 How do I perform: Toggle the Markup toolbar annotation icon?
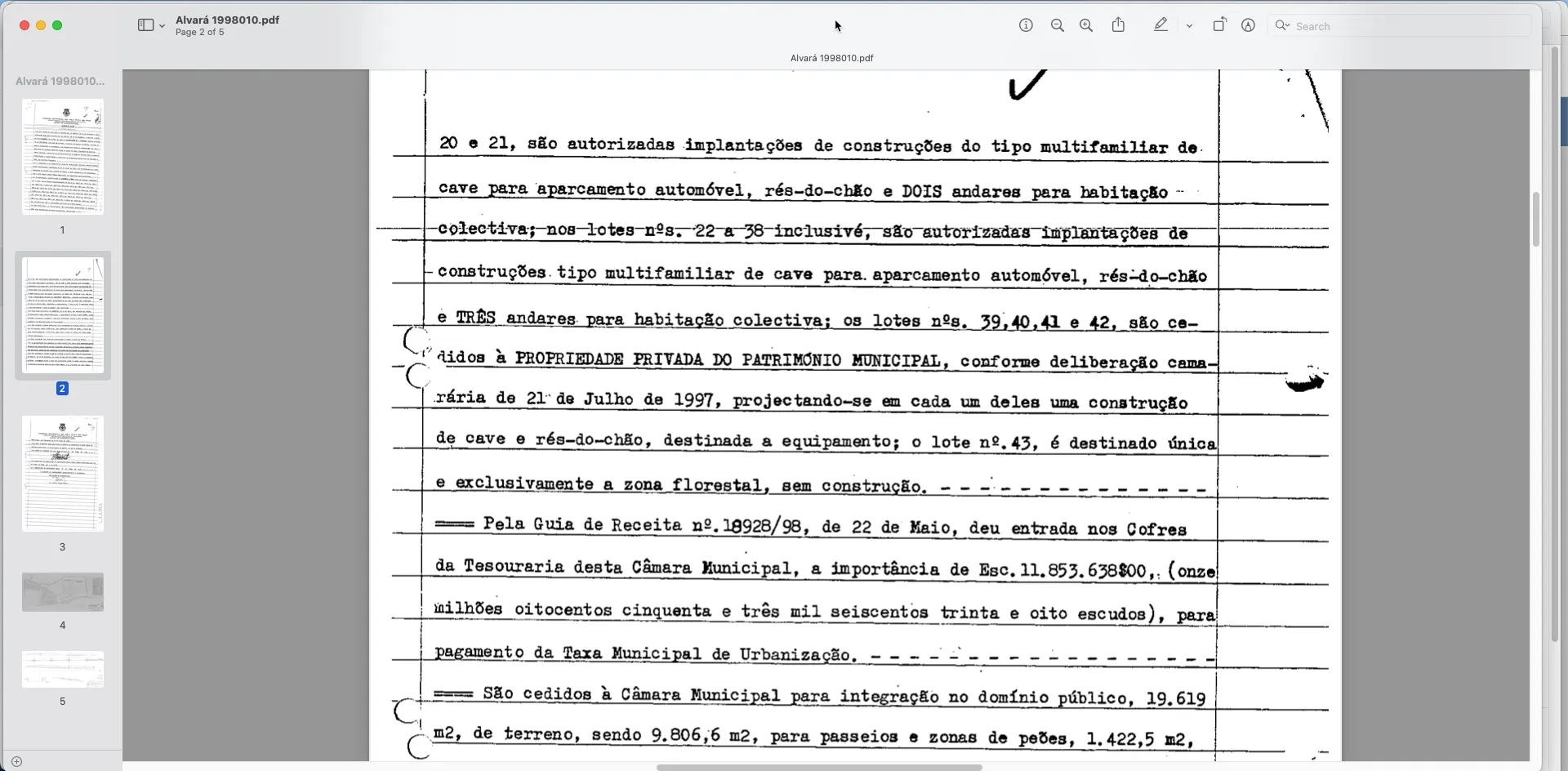click(1248, 25)
